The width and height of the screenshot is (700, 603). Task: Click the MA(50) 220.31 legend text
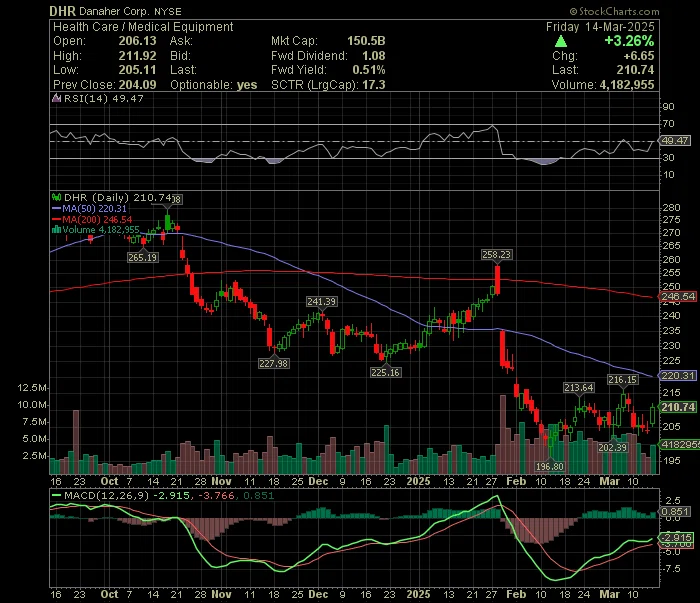tap(94, 208)
